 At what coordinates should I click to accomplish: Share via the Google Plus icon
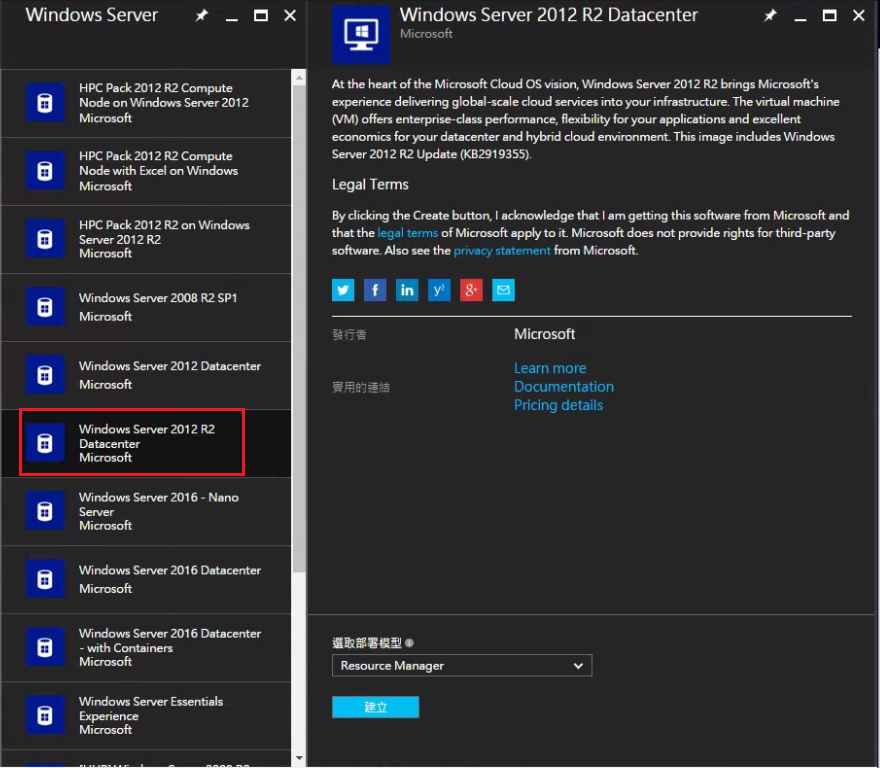[x=471, y=290]
